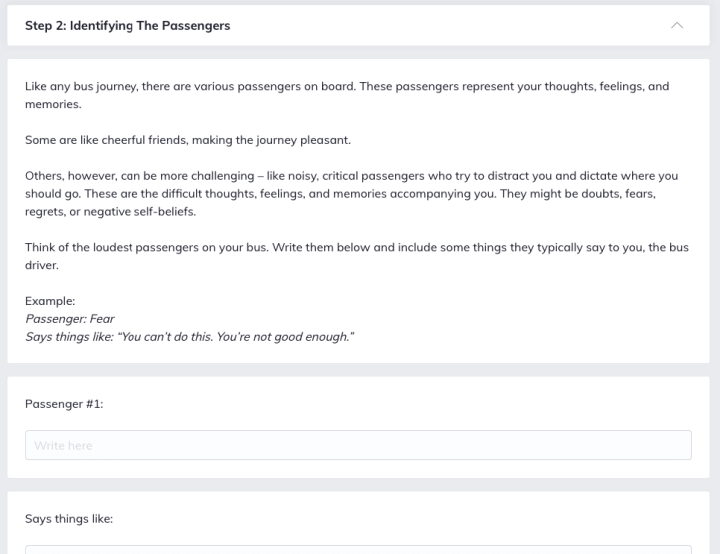720x554 pixels.
Task: Click the Step 2: Identifying The Passengers heading
Action: click(128, 26)
